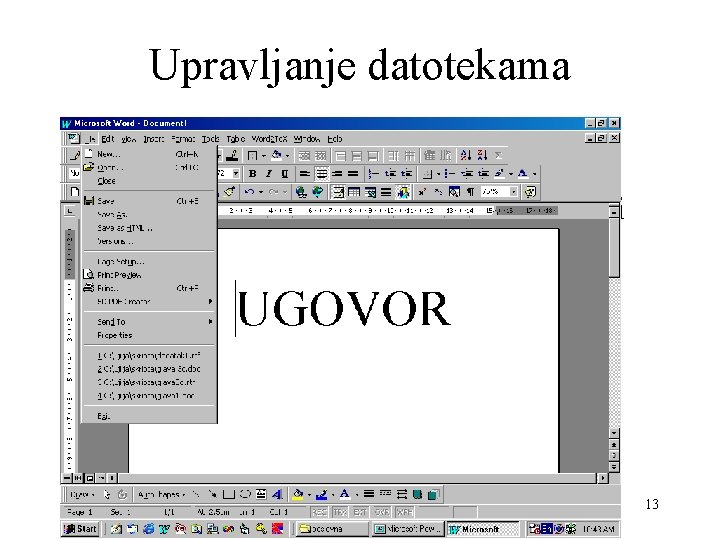Switch to Microsoft PowerPoint taskbar button

[x=409, y=529]
